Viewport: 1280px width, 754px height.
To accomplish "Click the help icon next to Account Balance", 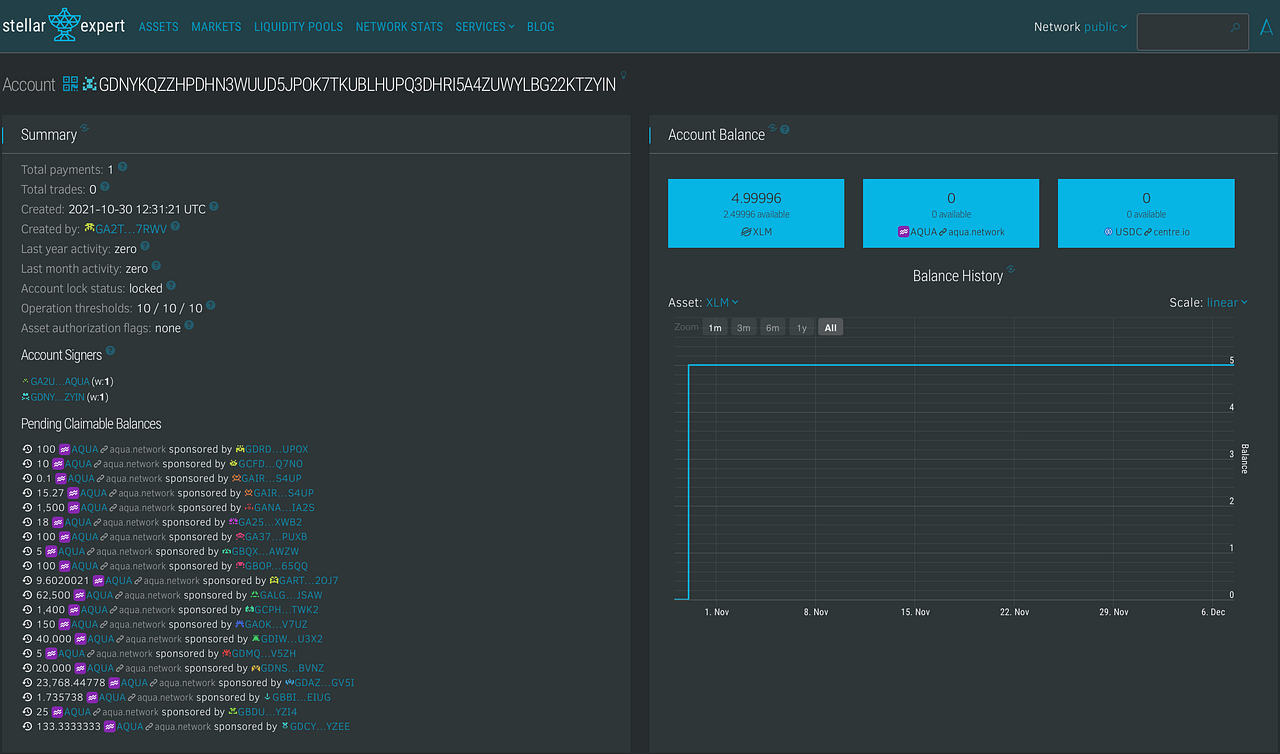I will coord(785,130).
